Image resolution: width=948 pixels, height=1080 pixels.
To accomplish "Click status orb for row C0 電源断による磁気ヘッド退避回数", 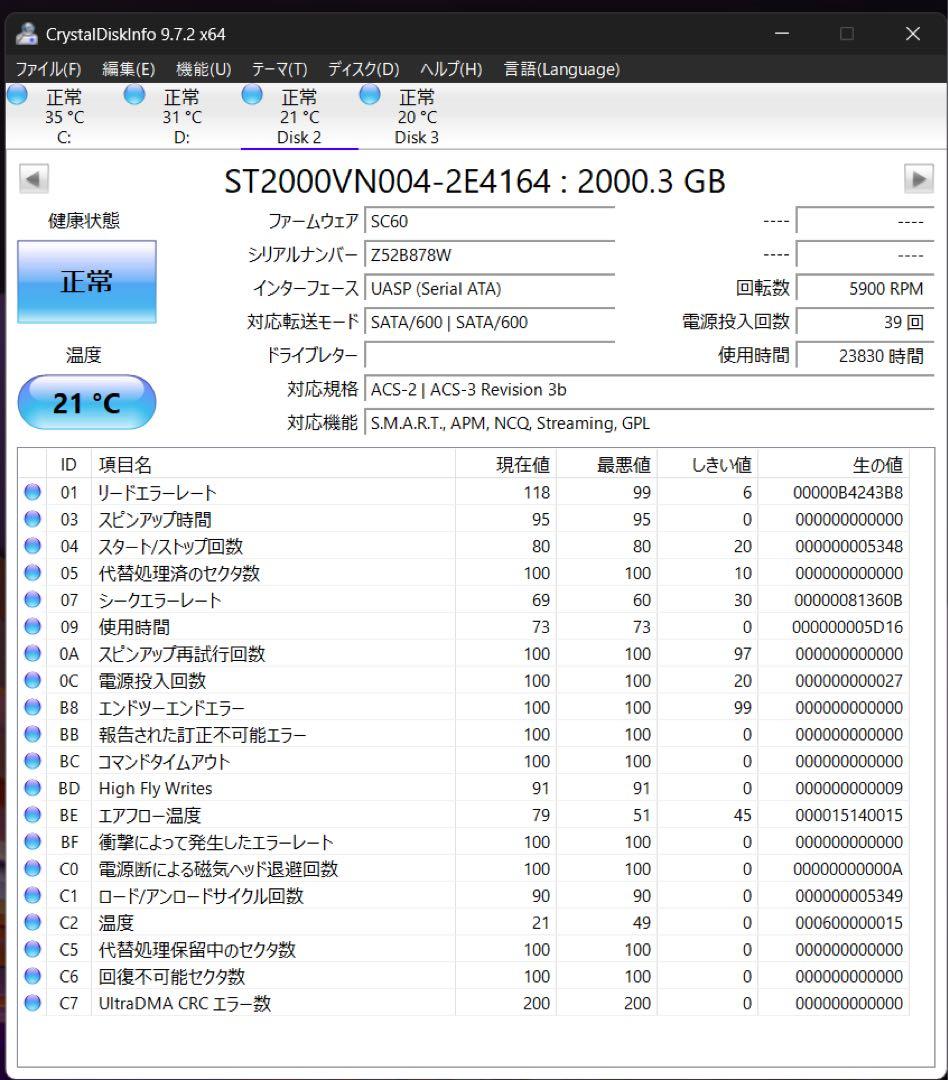I will point(32,868).
